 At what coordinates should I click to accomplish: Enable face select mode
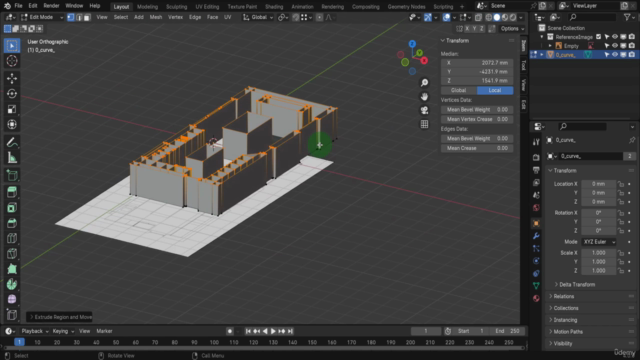[87, 18]
